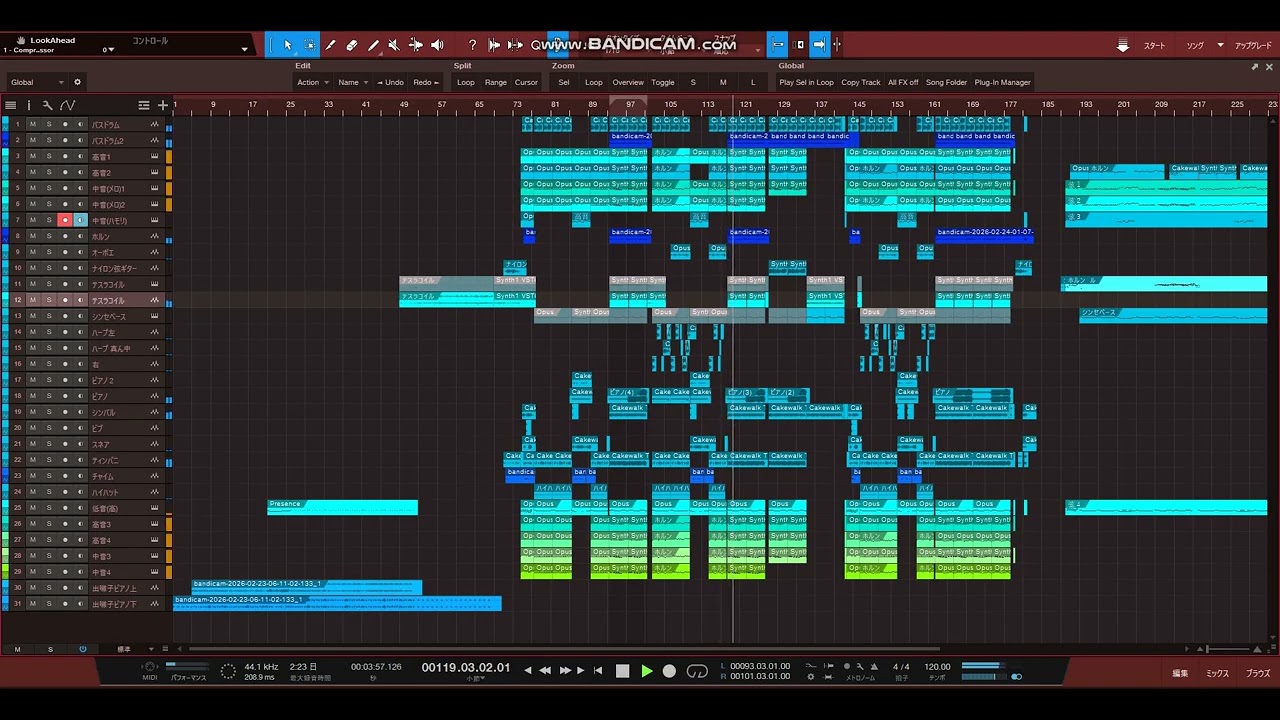
Task: Click the アップグレード button
Action: tap(1253, 46)
